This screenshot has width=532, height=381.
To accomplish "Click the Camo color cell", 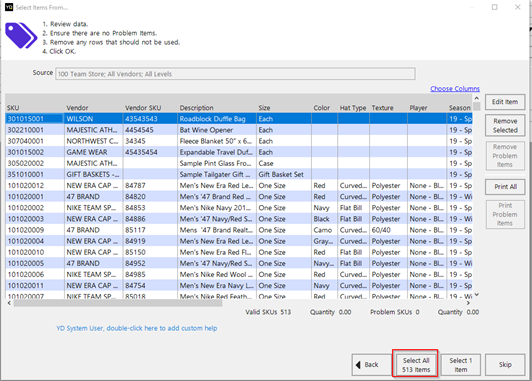I will (x=324, y=230).
